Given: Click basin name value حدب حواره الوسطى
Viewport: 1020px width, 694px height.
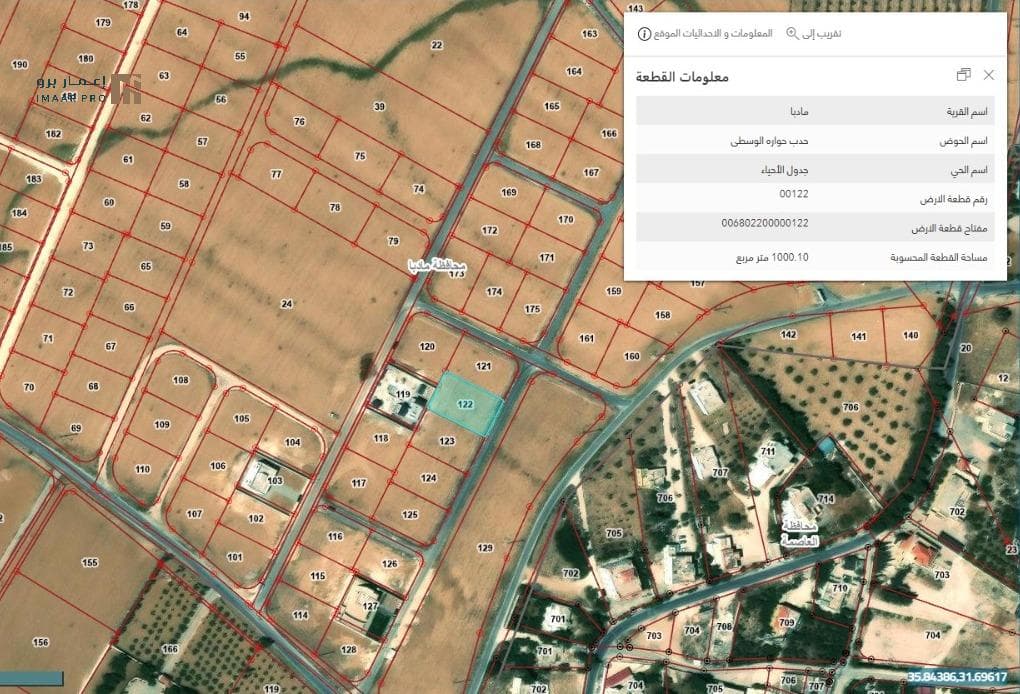Looking at the screenshot, I should pos(770,140).
